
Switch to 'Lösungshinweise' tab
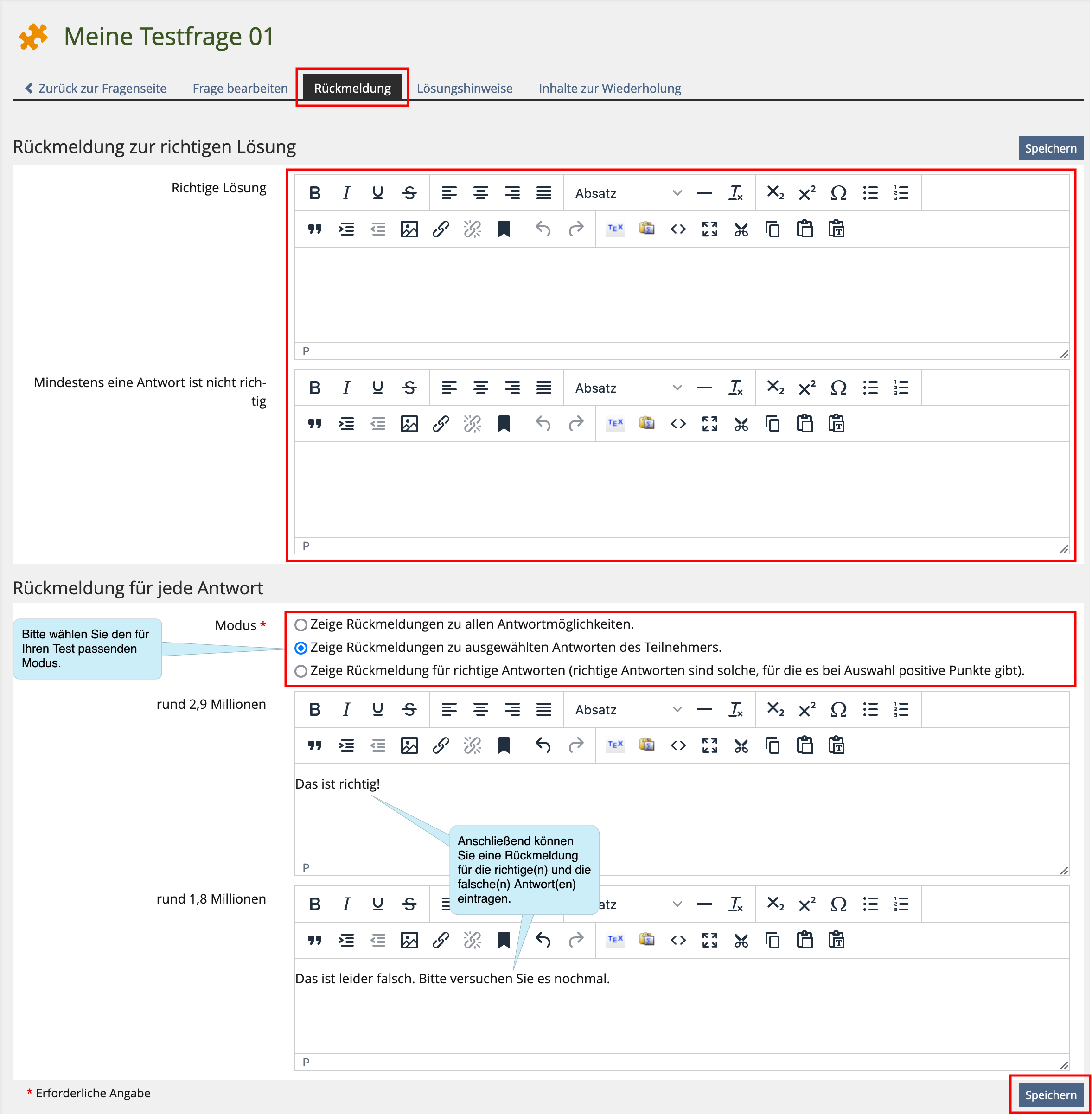(465, 88)
